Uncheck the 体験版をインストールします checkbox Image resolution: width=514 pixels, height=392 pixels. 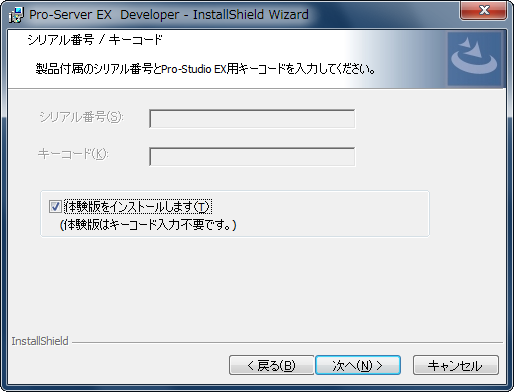tap(55, 207)
